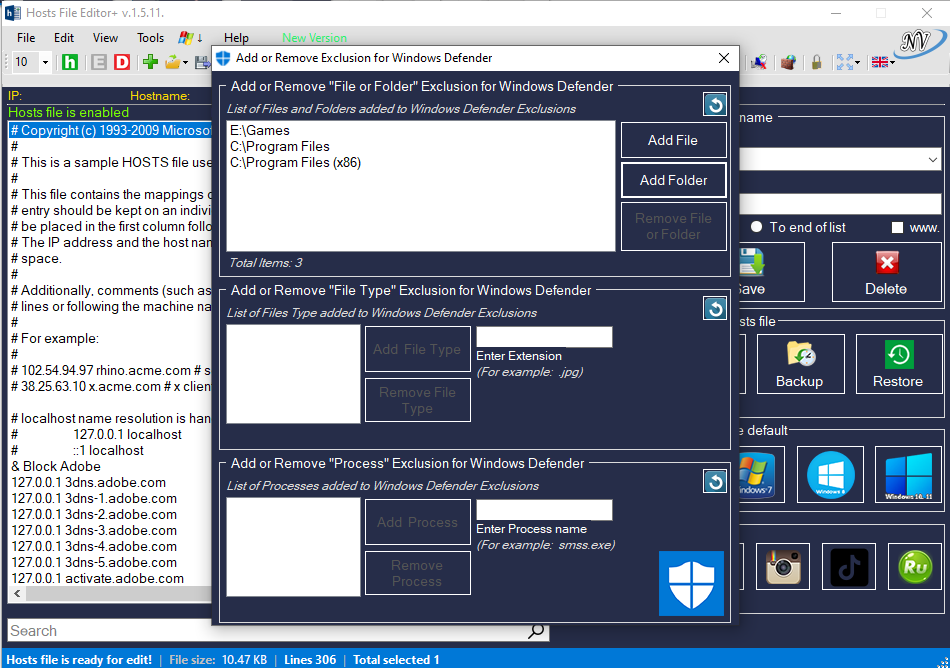This screenshot has height=668, width=950.
Task: Refresh the Process exclusions list
Action: click(x=715, y=482)
